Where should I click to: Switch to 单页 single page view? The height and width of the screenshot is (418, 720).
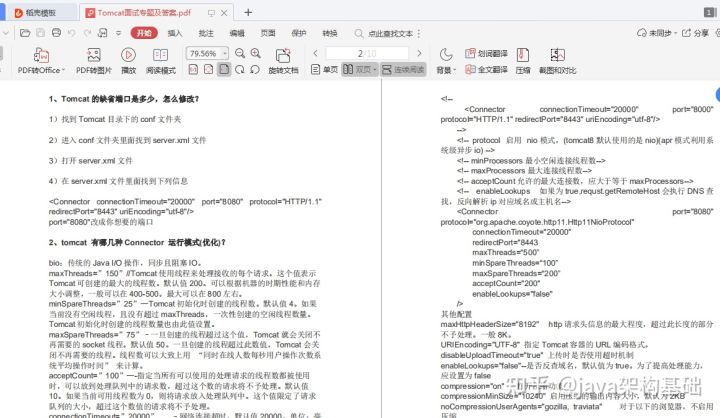click(324, 69)
